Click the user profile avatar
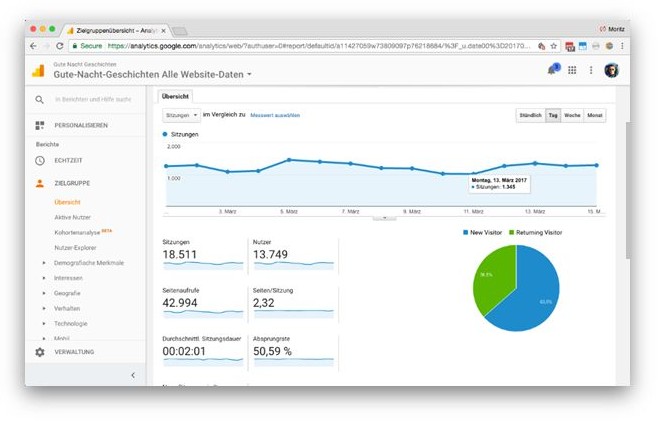The image size is (658, 421). point(611,70)
